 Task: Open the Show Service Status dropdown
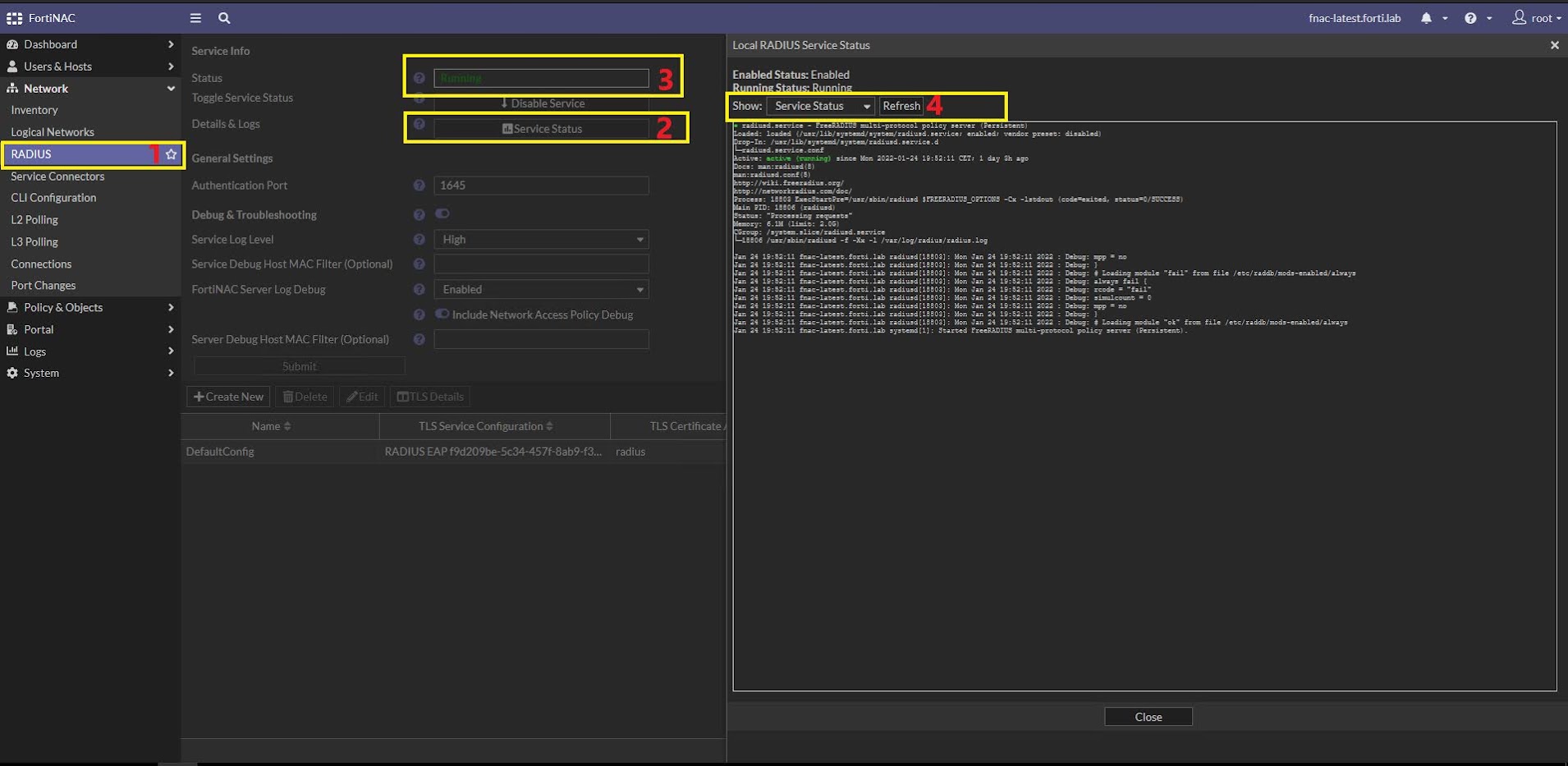[x=821, y=106]
